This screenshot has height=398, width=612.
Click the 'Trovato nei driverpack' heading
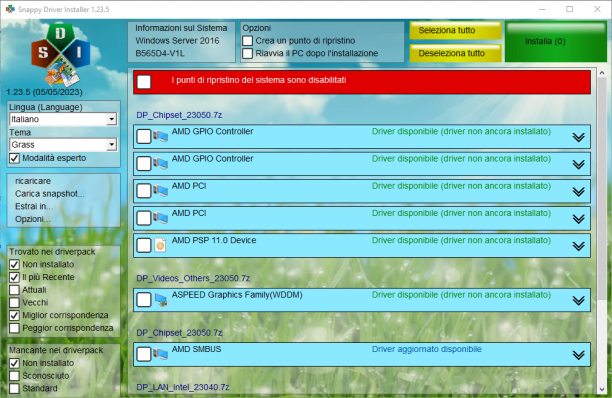tap(52, 252)
